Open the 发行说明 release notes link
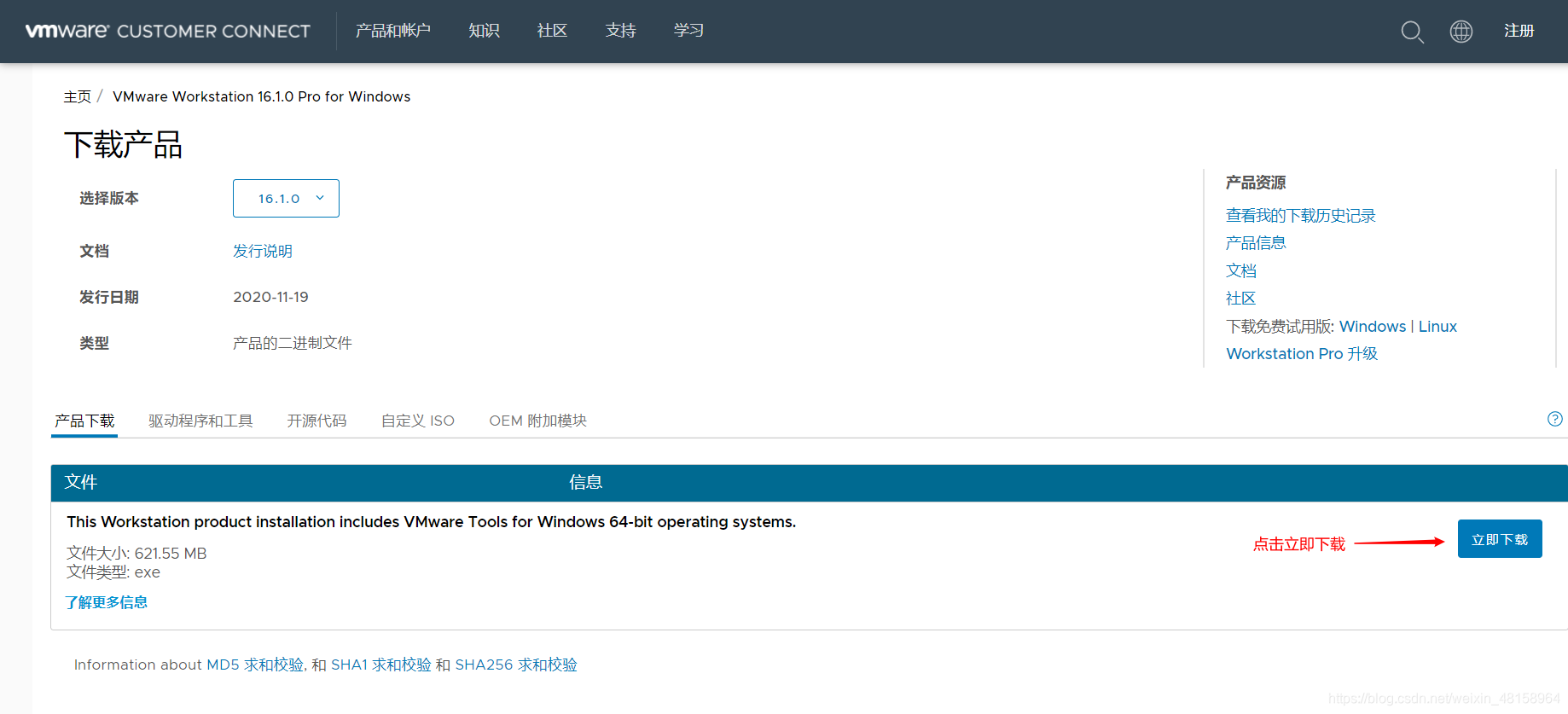1568x714 pixels. 263,251
